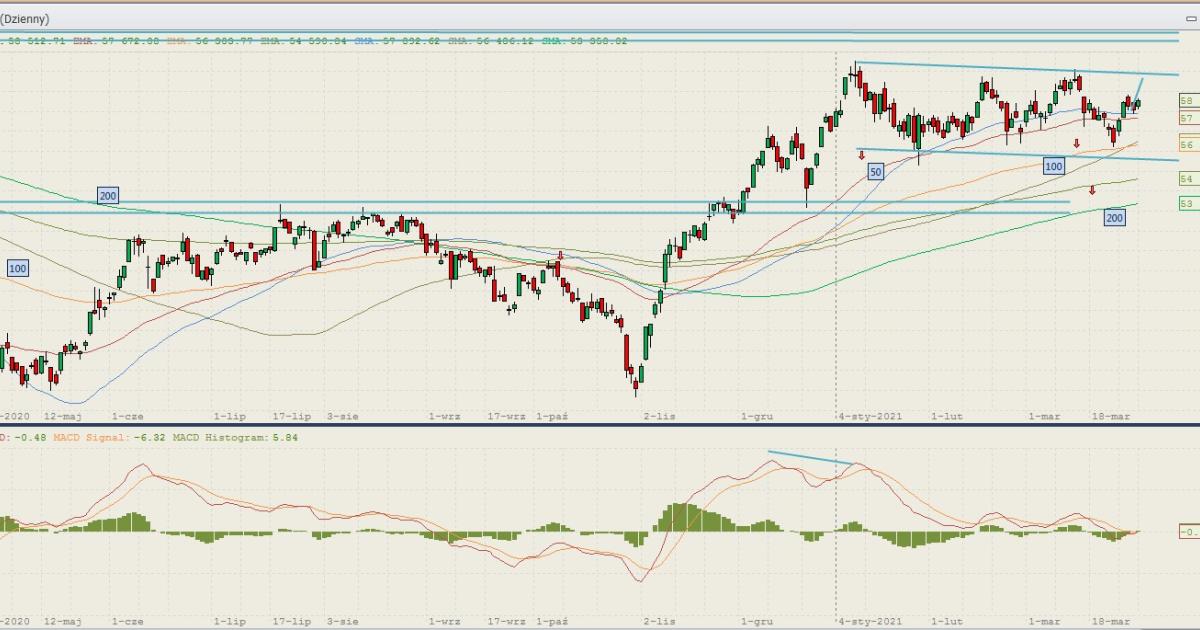This screenshot has height=630, width=1200.
Task: Select the 54 price tag on right axis
Action: 1187,178
